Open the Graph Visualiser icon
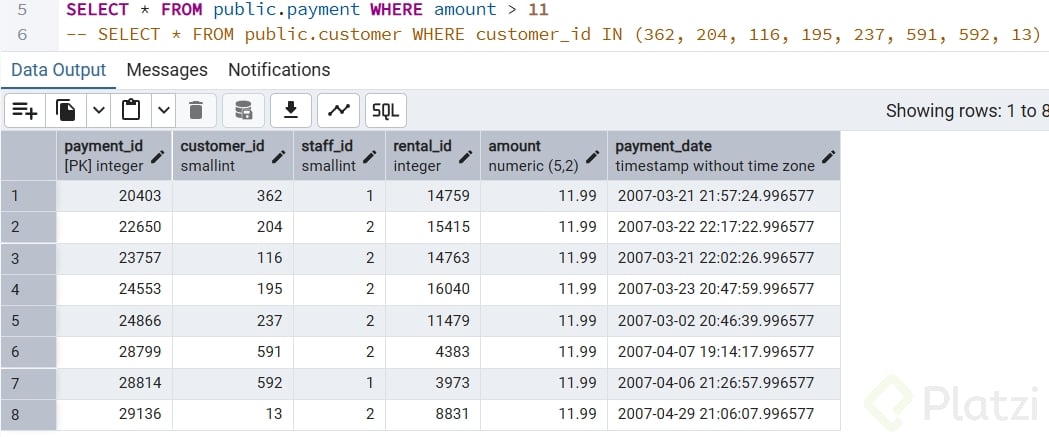Screen dimensions: 1049x437 340,110
